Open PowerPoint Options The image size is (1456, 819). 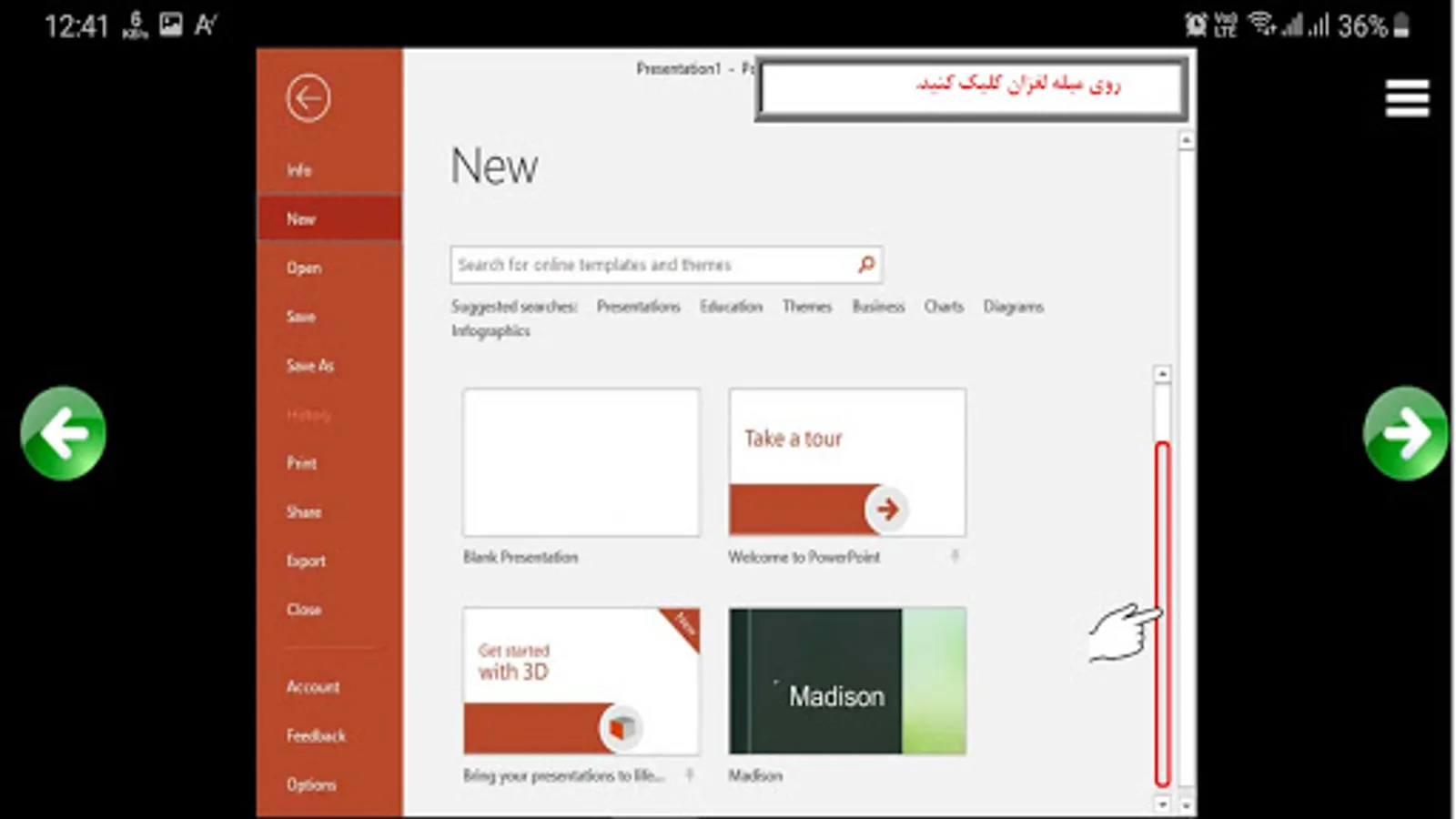coord(311,784)
